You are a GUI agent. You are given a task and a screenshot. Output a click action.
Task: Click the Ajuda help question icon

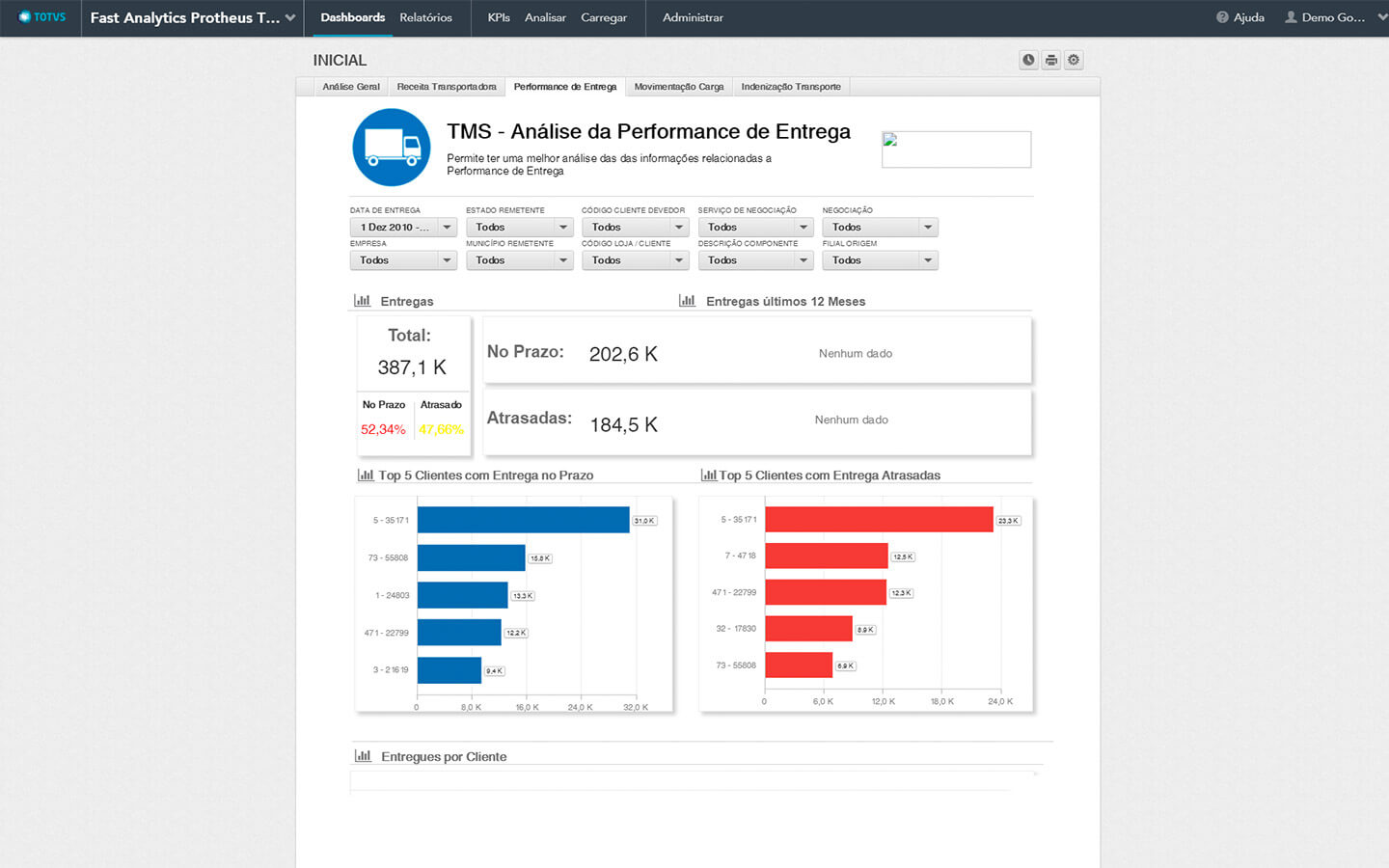[1222, 17]
